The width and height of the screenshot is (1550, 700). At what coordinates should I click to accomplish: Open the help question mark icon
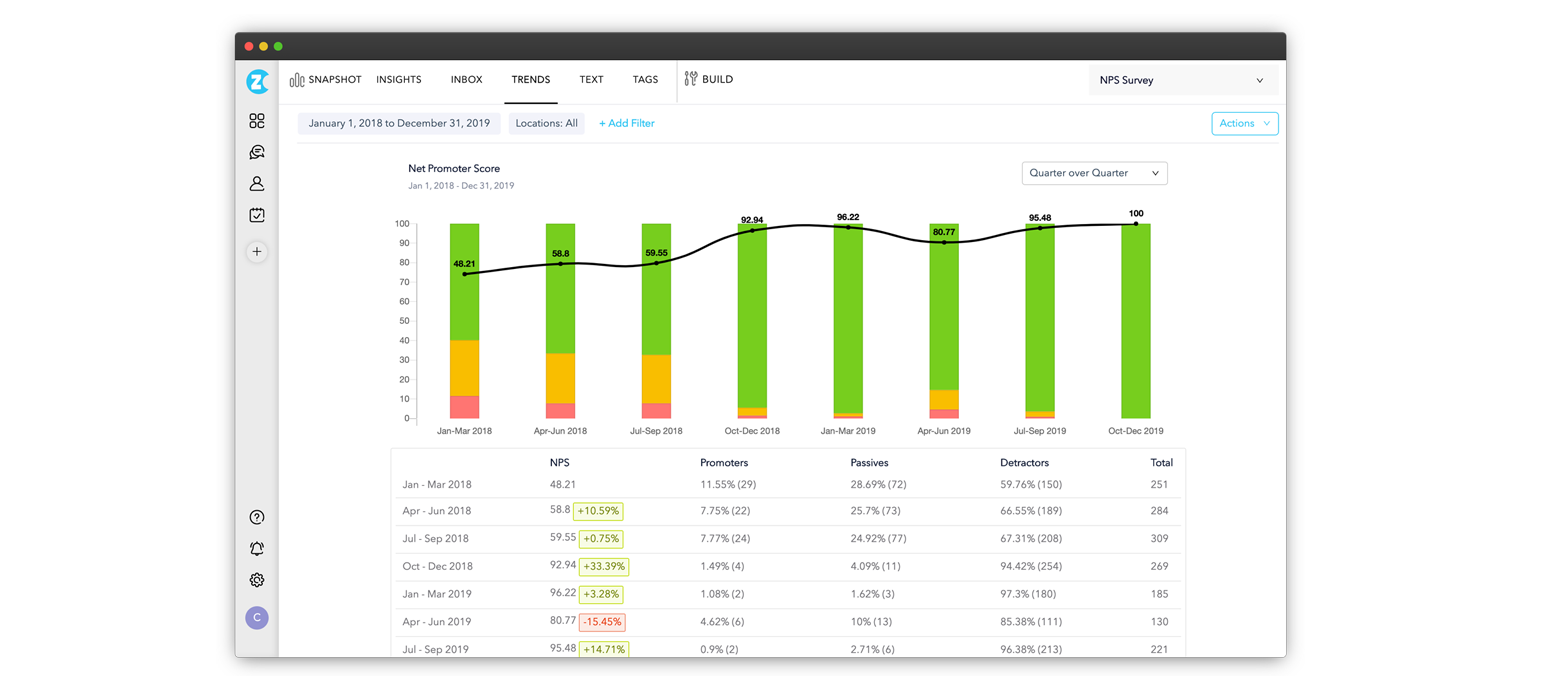[x=257, y=517]
